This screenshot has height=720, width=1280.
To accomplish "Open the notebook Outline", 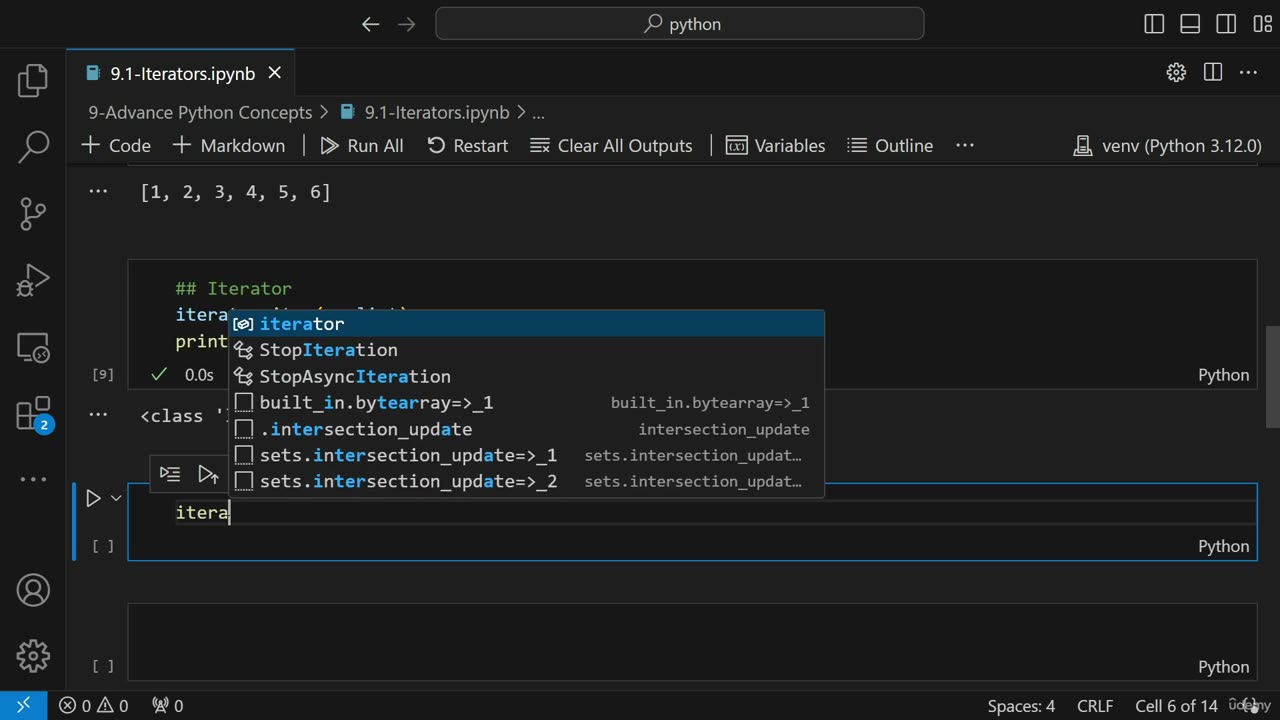I will point(890,145).
